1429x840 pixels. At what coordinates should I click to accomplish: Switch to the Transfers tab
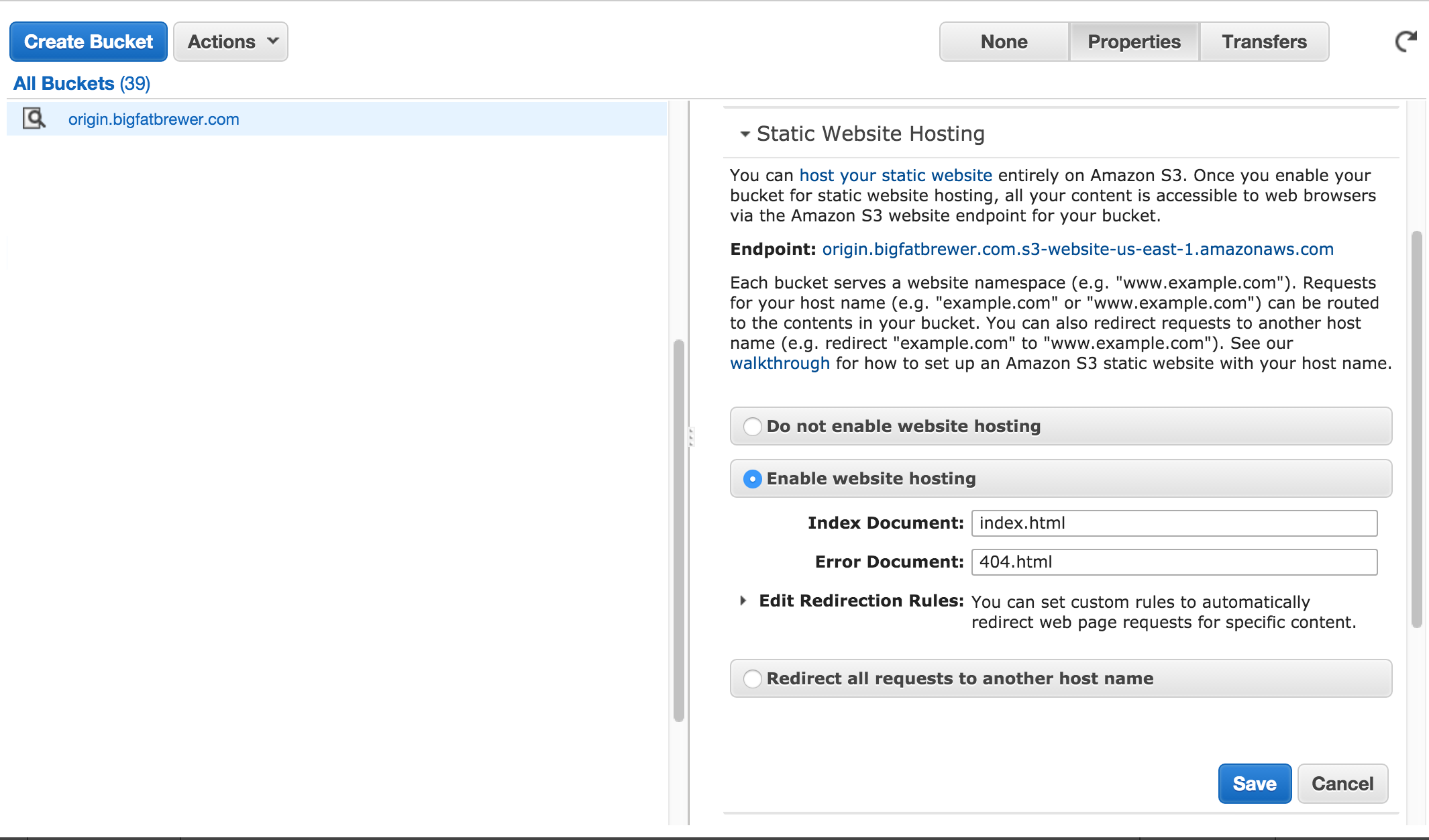point(1264,42)
